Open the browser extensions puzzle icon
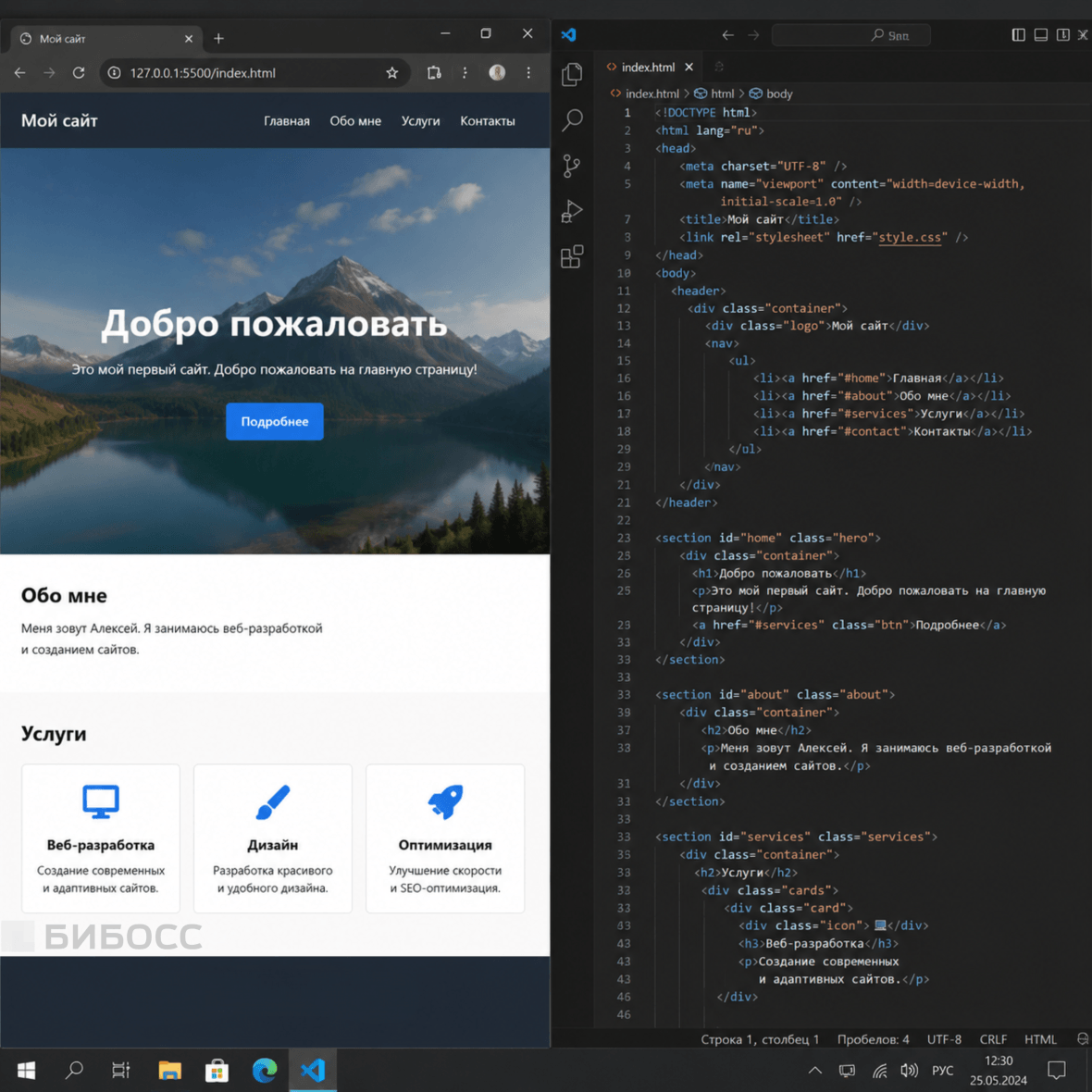Image resolution: width=1092 pixels, height=1092 pixels. [434, 72]
